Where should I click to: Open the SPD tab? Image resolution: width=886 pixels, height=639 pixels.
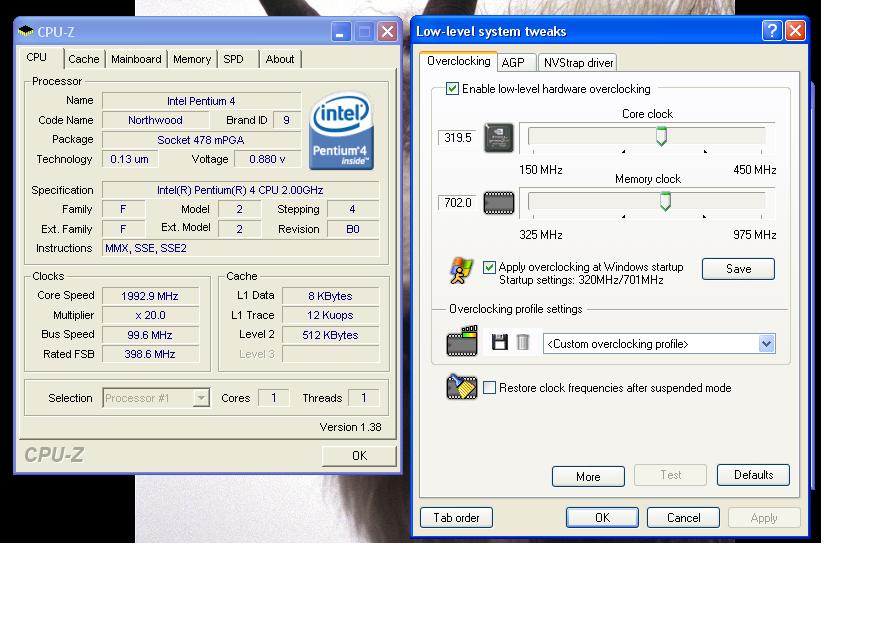click(x=233, y=59)
